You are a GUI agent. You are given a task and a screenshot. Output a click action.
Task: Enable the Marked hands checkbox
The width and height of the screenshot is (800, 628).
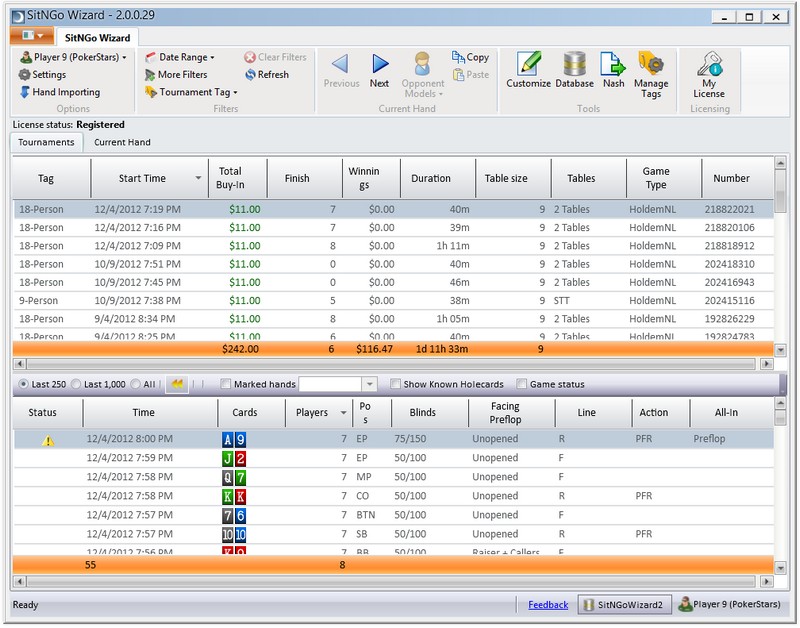coord(226,384)
